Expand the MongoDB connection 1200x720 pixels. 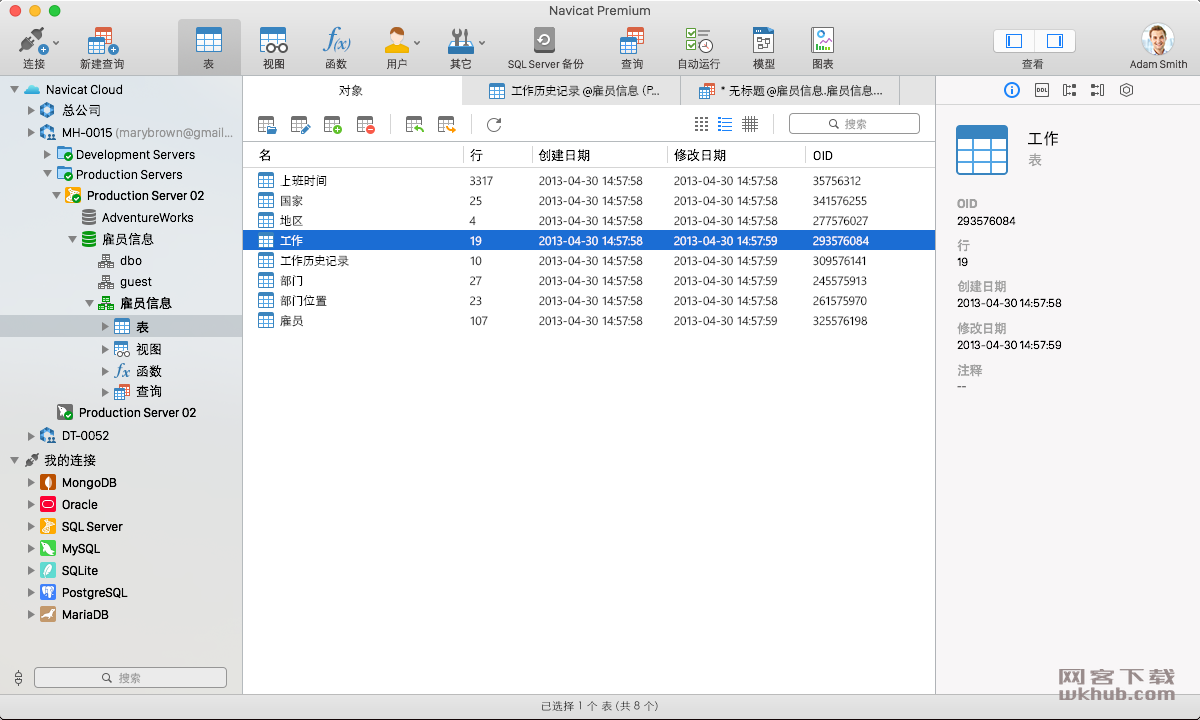point(31,482)
